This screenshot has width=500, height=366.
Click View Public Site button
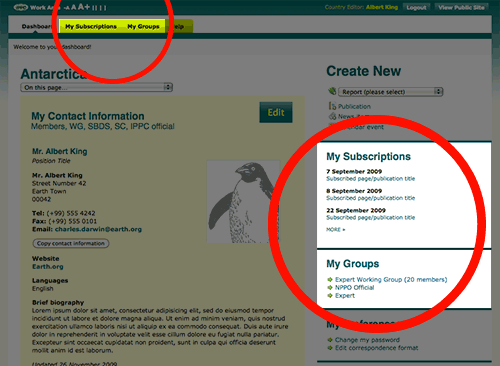pos(461,7)
